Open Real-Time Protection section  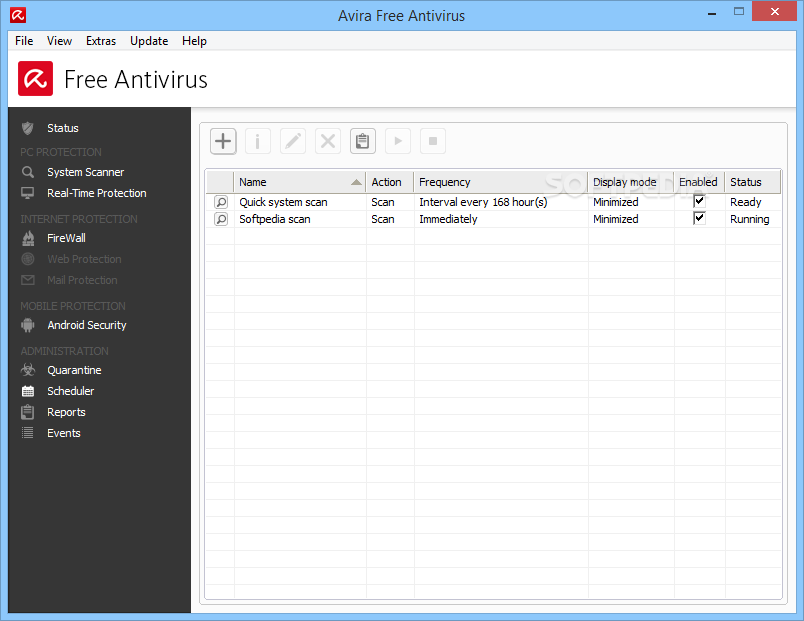click(97, 193)
